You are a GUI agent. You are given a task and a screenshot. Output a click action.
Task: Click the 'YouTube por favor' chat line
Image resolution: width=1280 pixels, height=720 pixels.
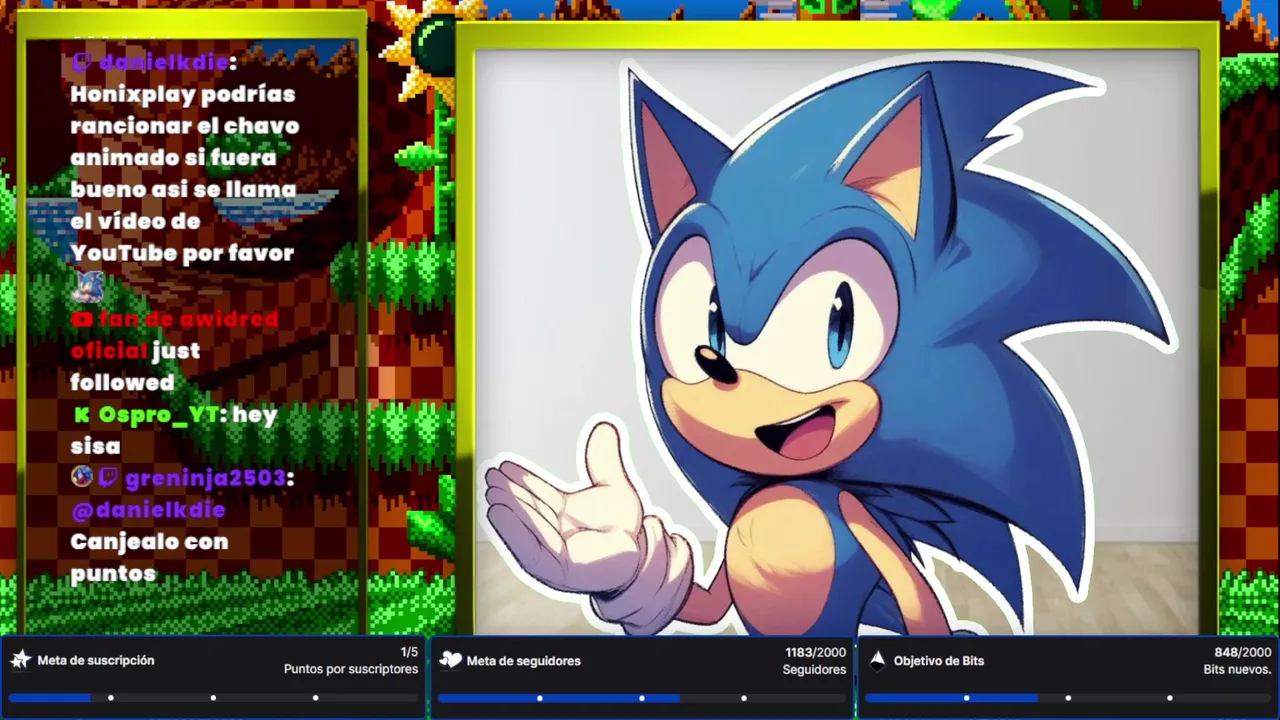182,253
